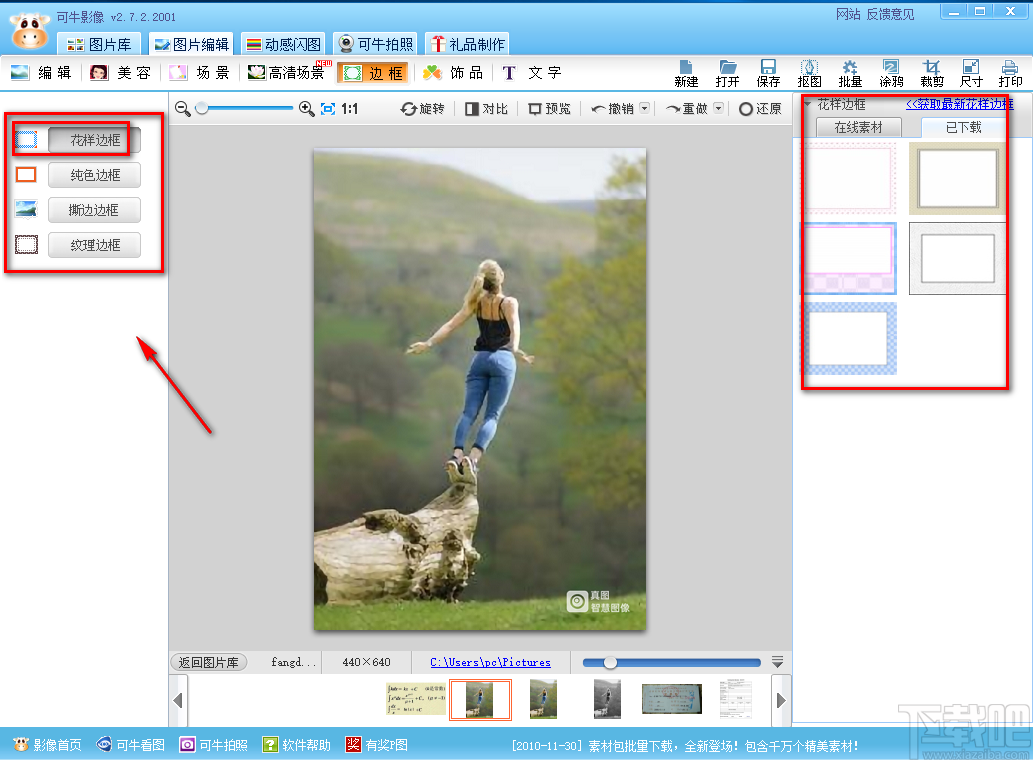Set zoom to 1:1

click(349, 109)
